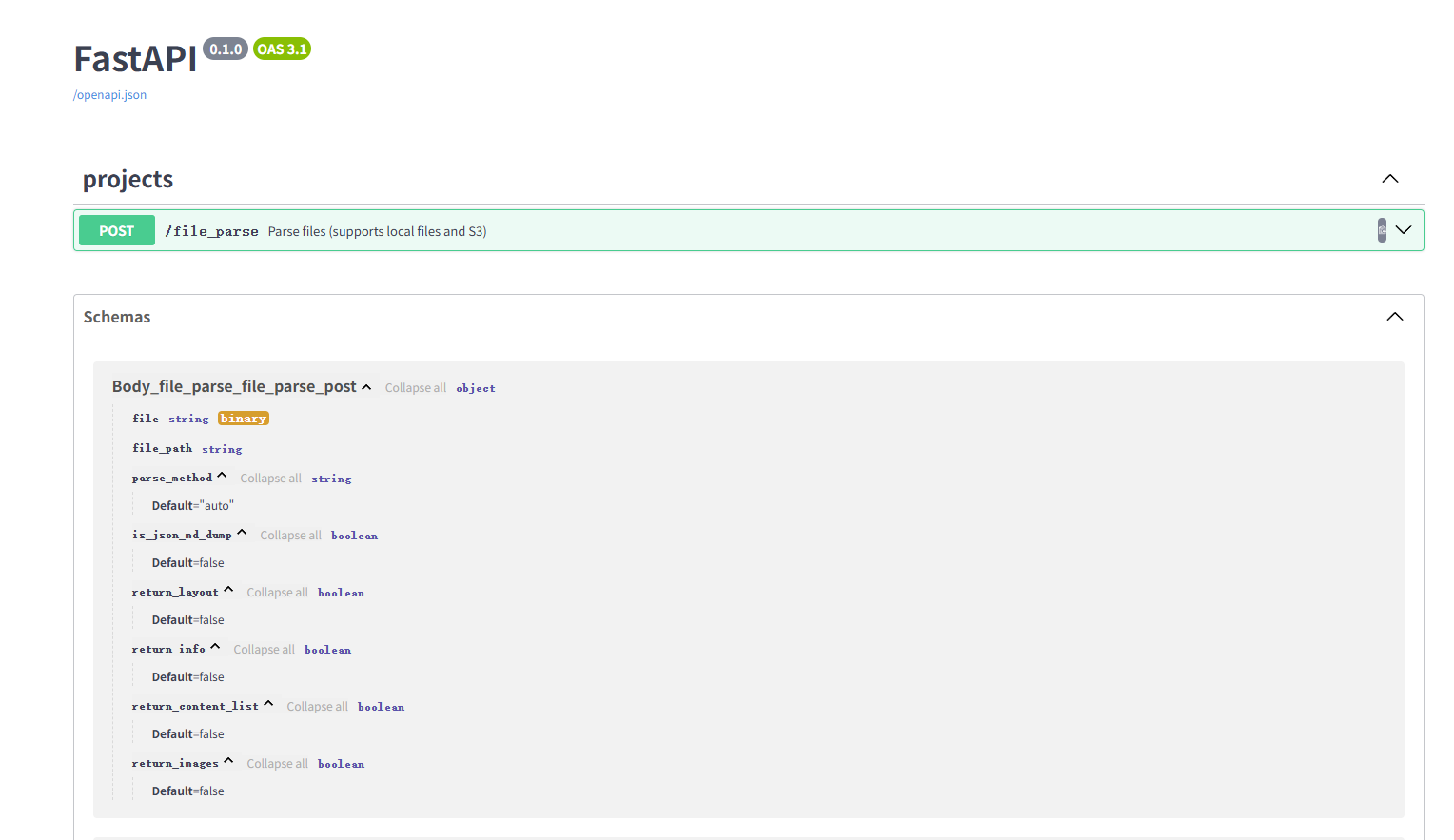Click the 'boolean' type of is_json_md_dump
Image resolution: width=1454 pixels, height=840 pixels.
[354, 536]
